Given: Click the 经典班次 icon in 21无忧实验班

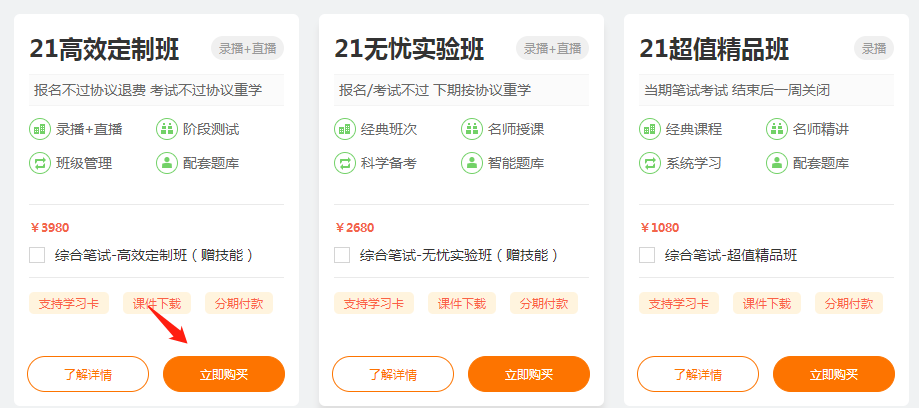Looking at the screenshot, I should [344, 129].
